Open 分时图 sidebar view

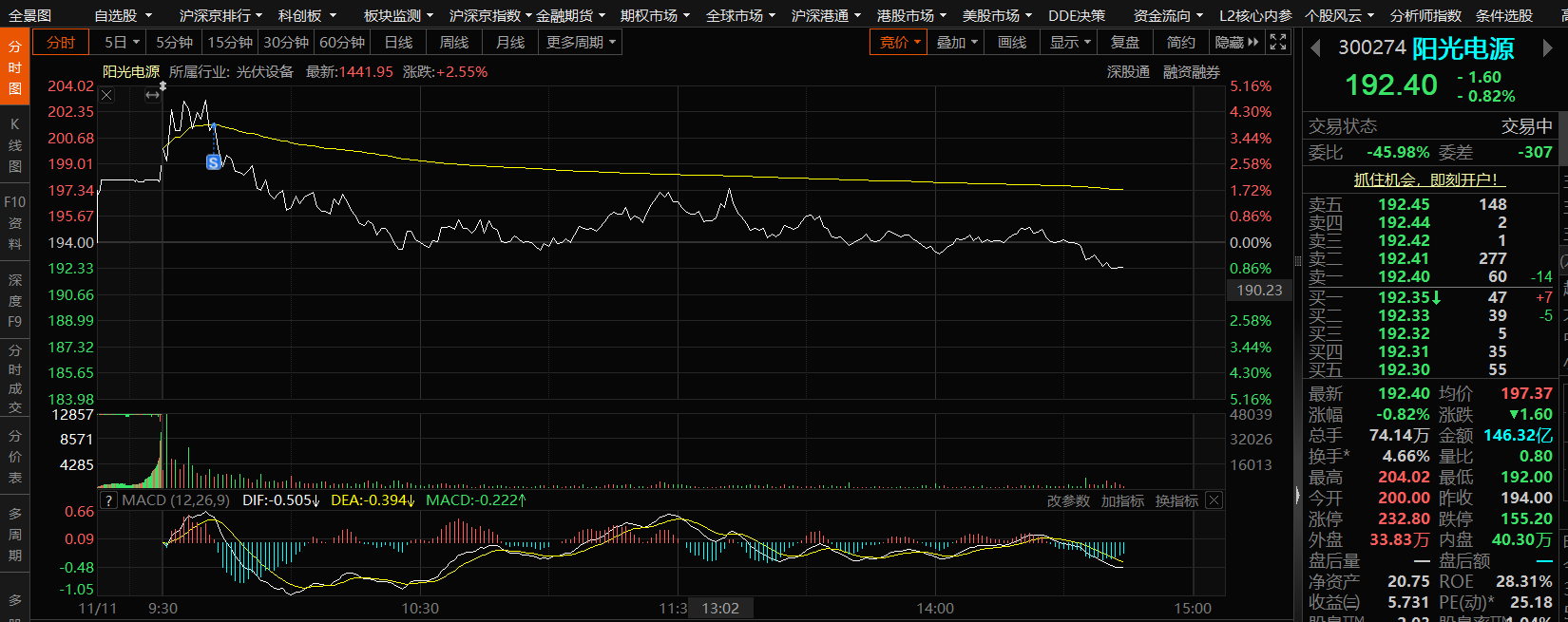(14, 67)
